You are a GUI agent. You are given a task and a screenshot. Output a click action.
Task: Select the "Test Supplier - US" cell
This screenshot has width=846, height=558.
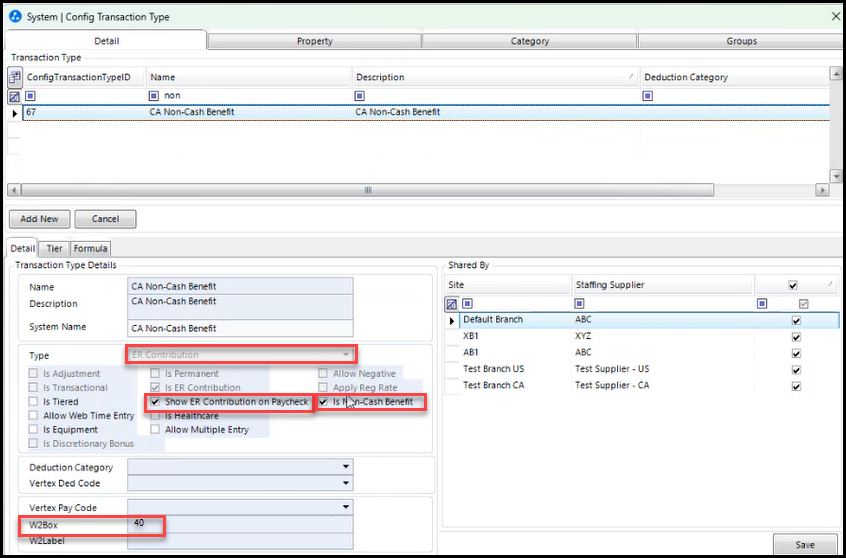pos(663,369)
